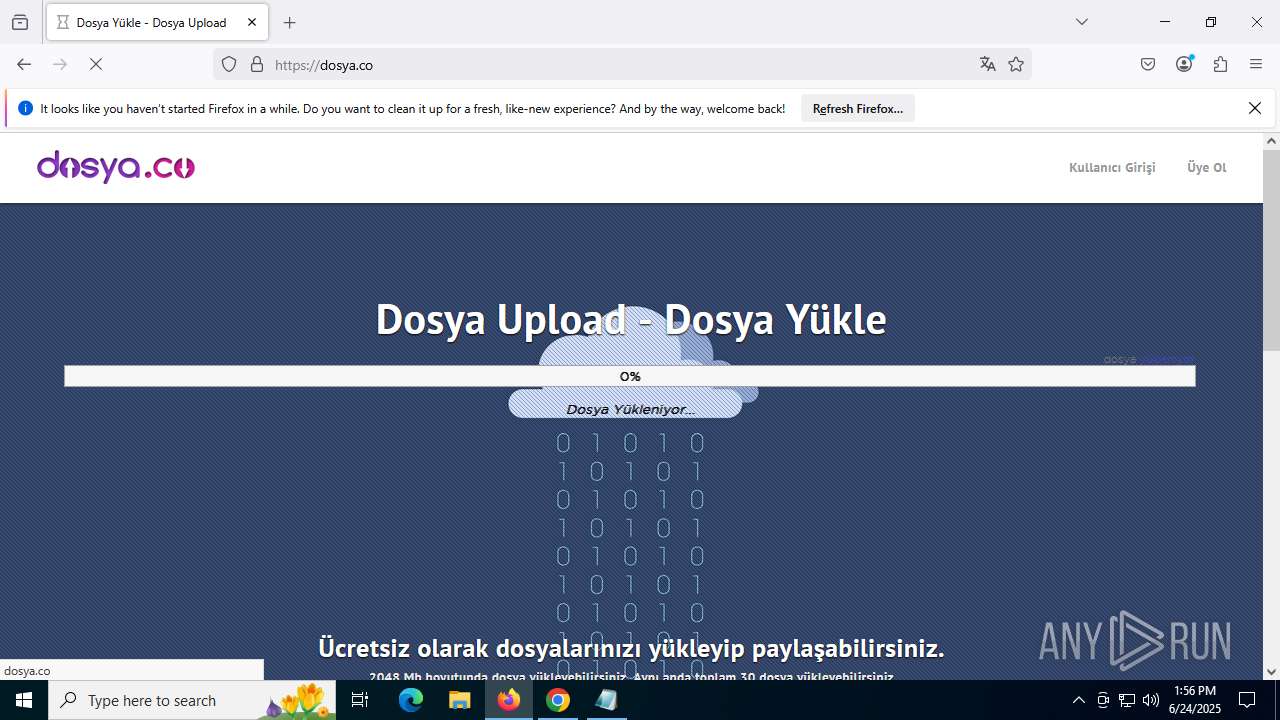Image resolution: width=1280 pixels, height=720 pixels.
Task: Show hidden system tray icons
Action: pyautogui.click(x=1078, y=700)
